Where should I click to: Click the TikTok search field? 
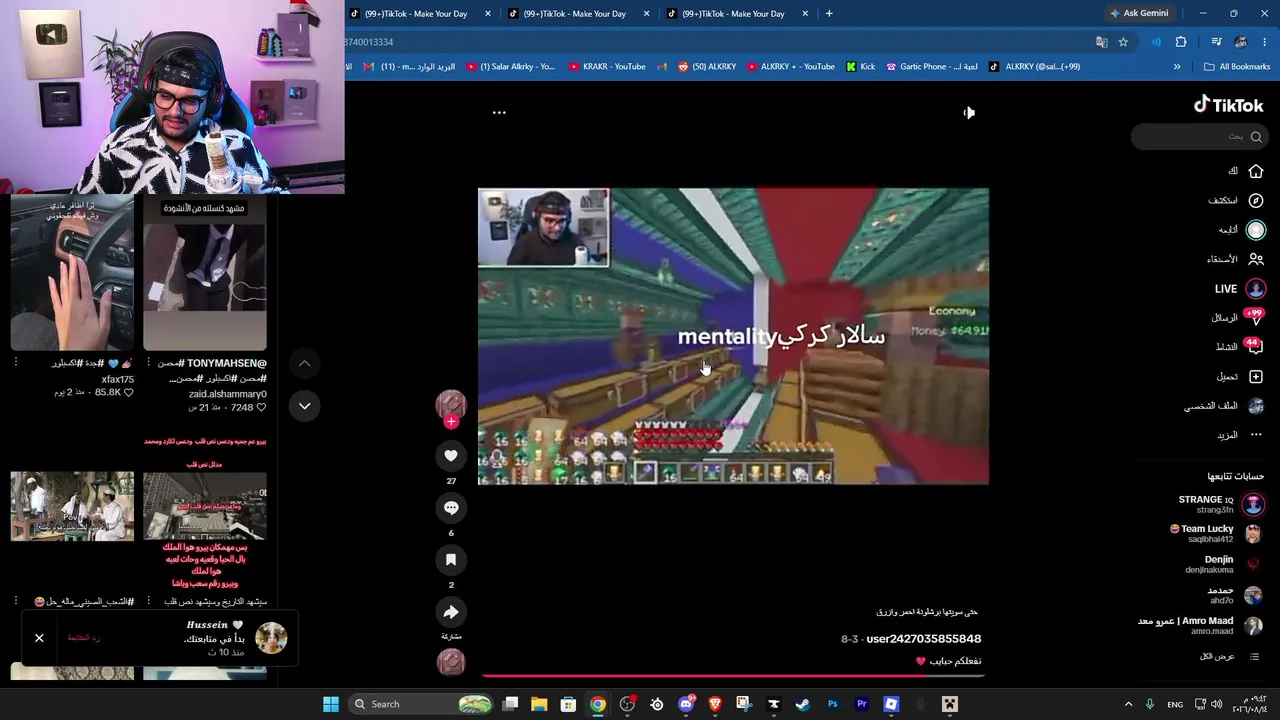[1198, 137]
